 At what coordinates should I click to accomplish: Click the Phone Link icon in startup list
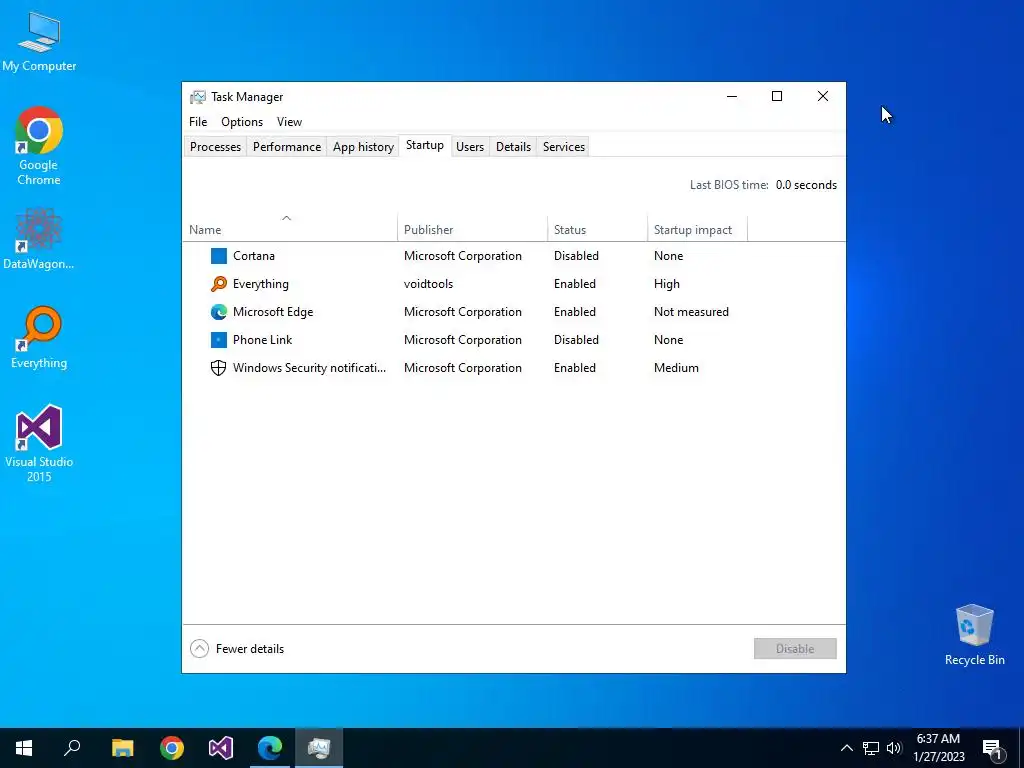pyautogui.click(x=219, y=340)
